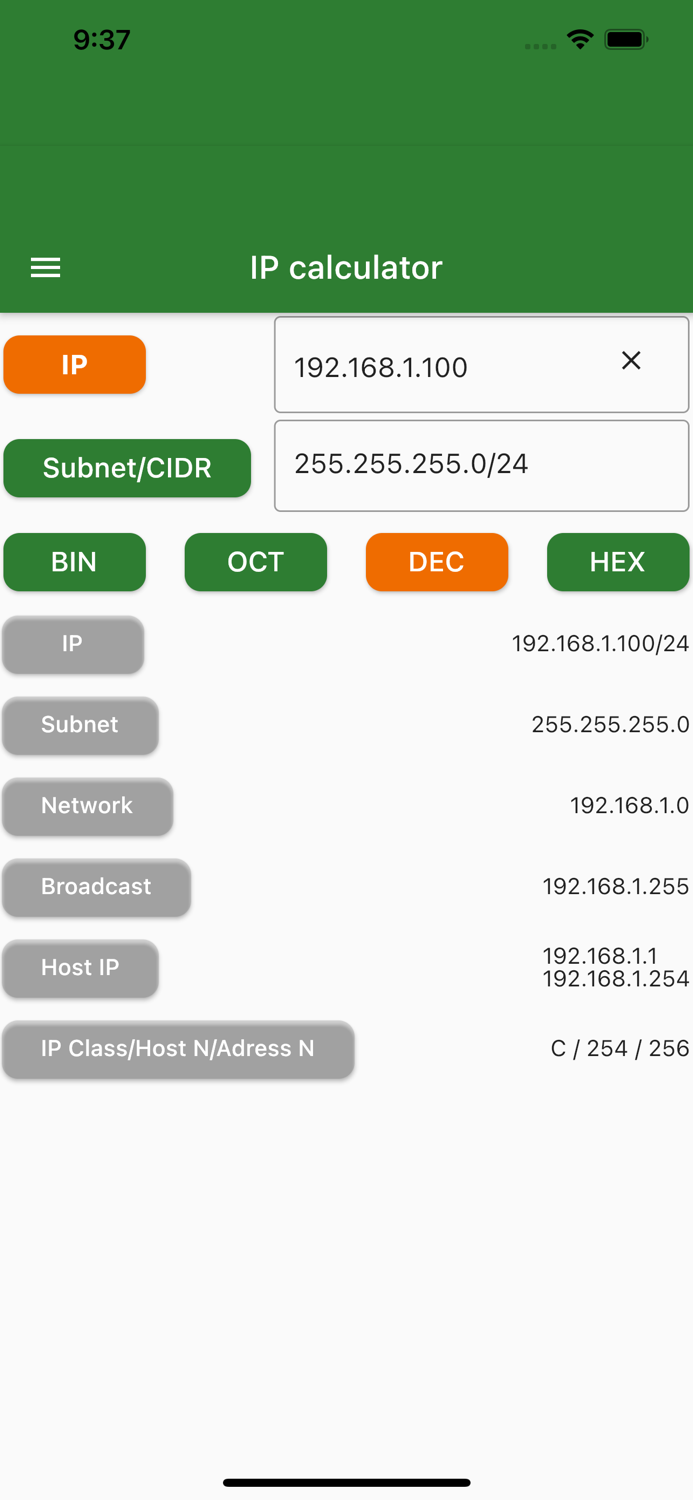
Task: Switch the output to OCT format
Action: pos(255,562)
